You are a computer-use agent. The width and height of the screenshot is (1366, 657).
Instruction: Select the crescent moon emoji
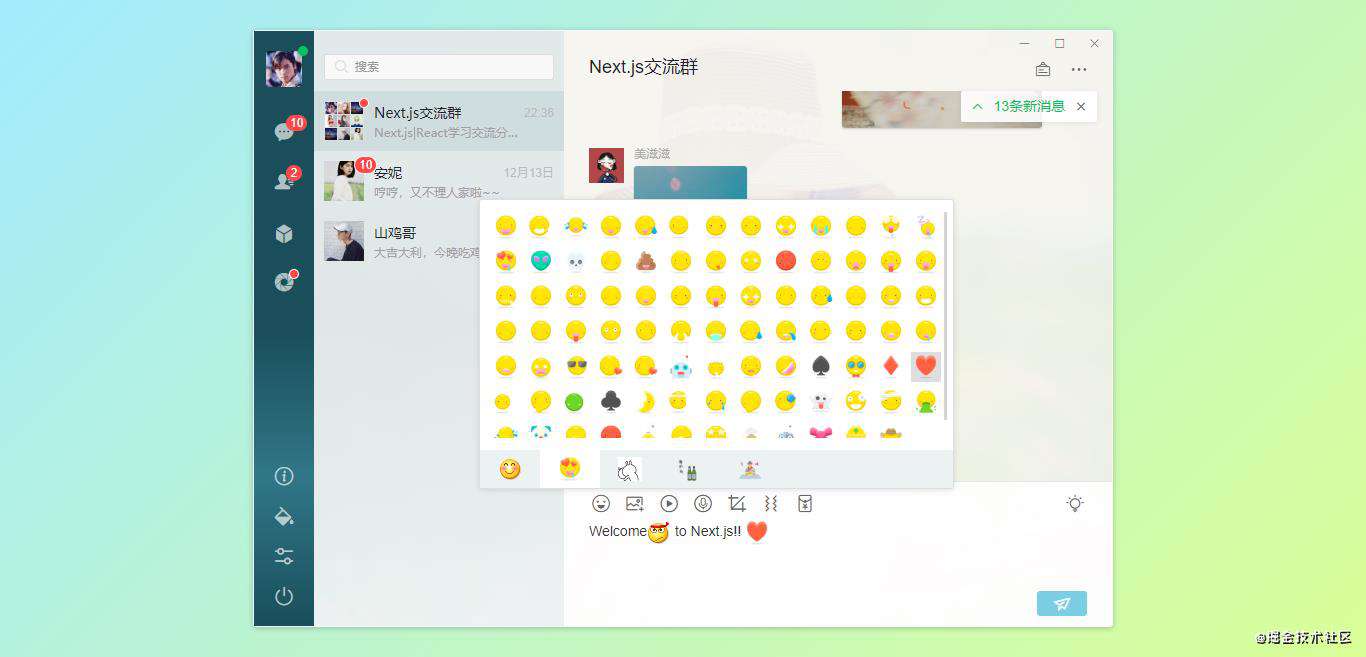click(x=646, y=402)
